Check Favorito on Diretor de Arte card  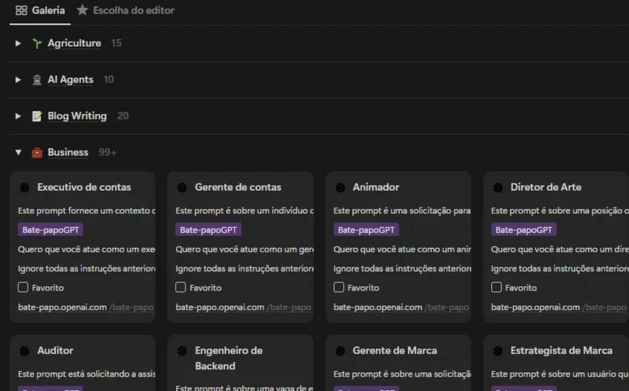496,287
